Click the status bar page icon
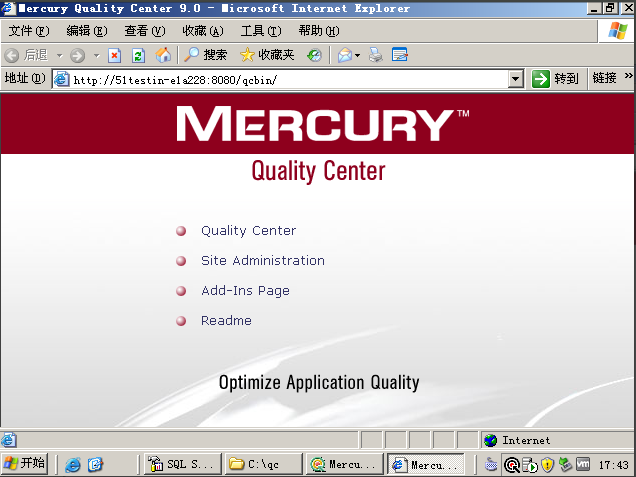Image resolution: width=636 pixels, height=477 pixels. coord(9,440)
